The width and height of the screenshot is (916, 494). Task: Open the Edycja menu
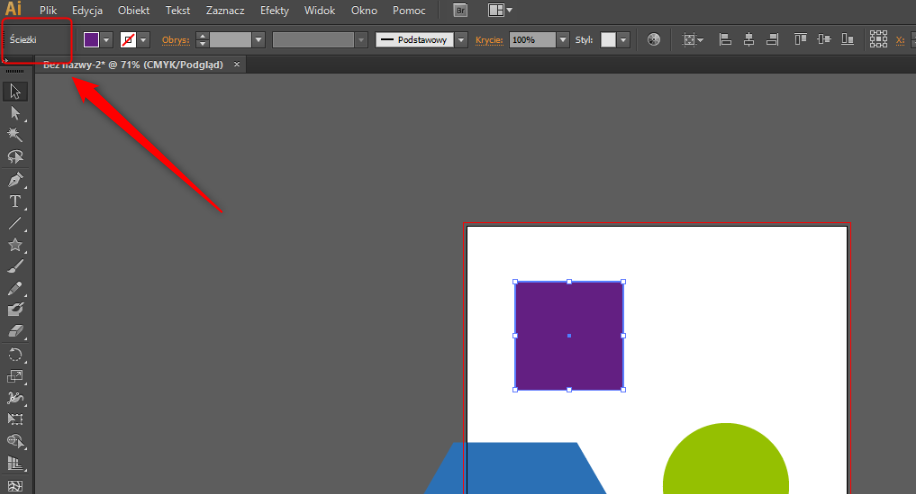click(87, 11)
